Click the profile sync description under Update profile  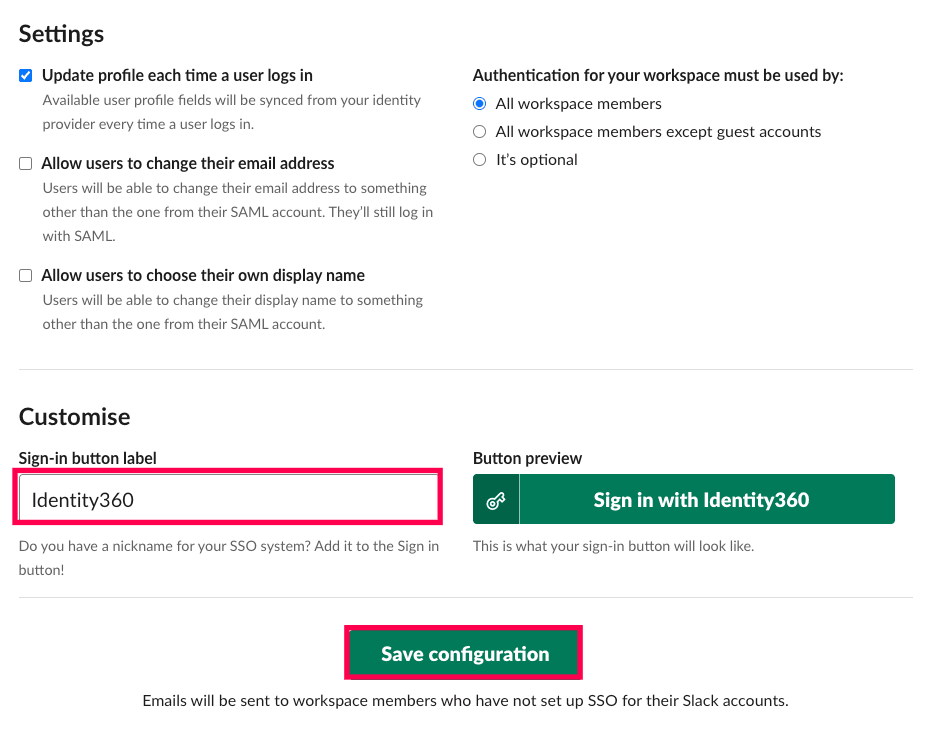tap(231, 112)
